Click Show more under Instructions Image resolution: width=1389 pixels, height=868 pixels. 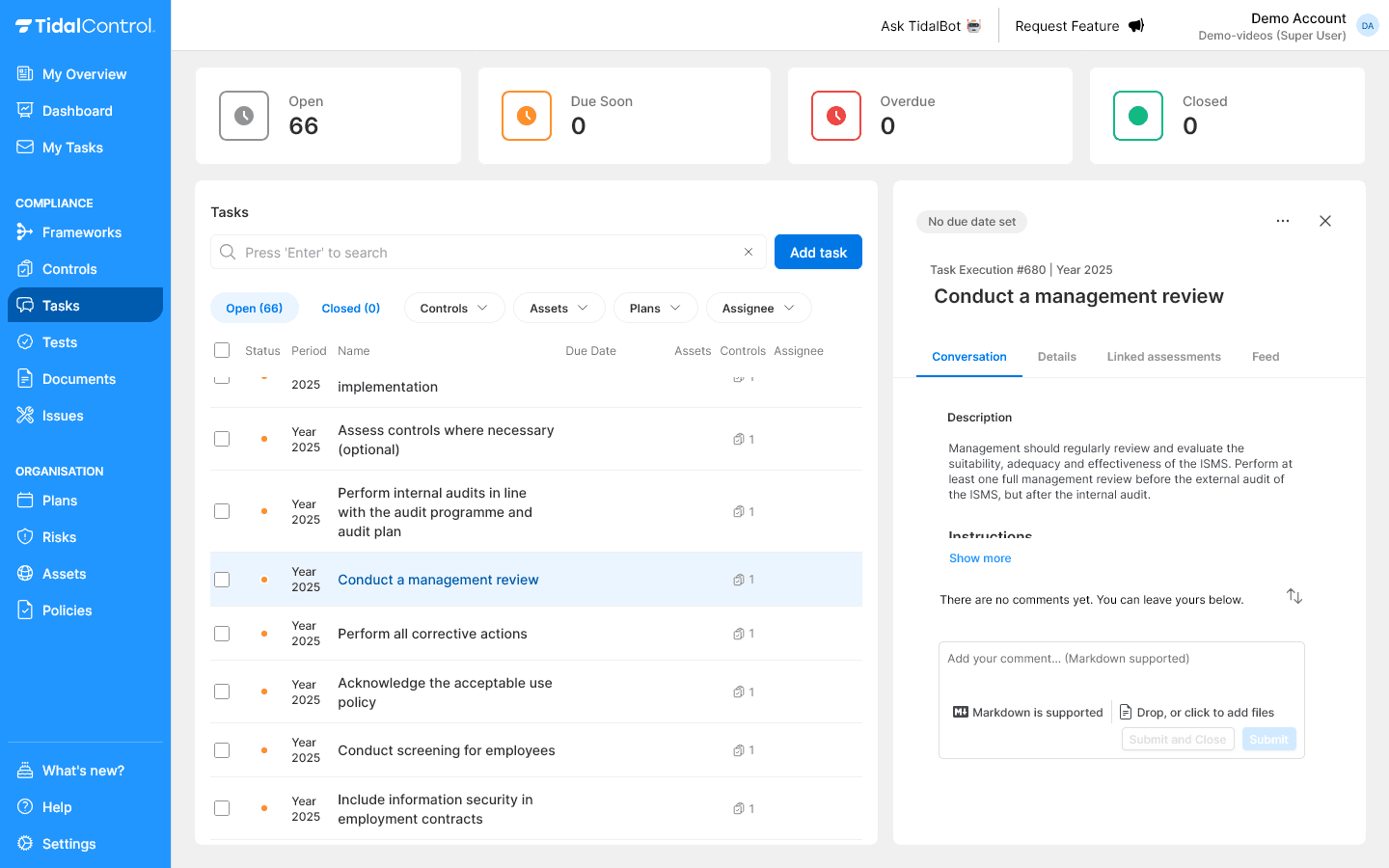coord(980,557)
